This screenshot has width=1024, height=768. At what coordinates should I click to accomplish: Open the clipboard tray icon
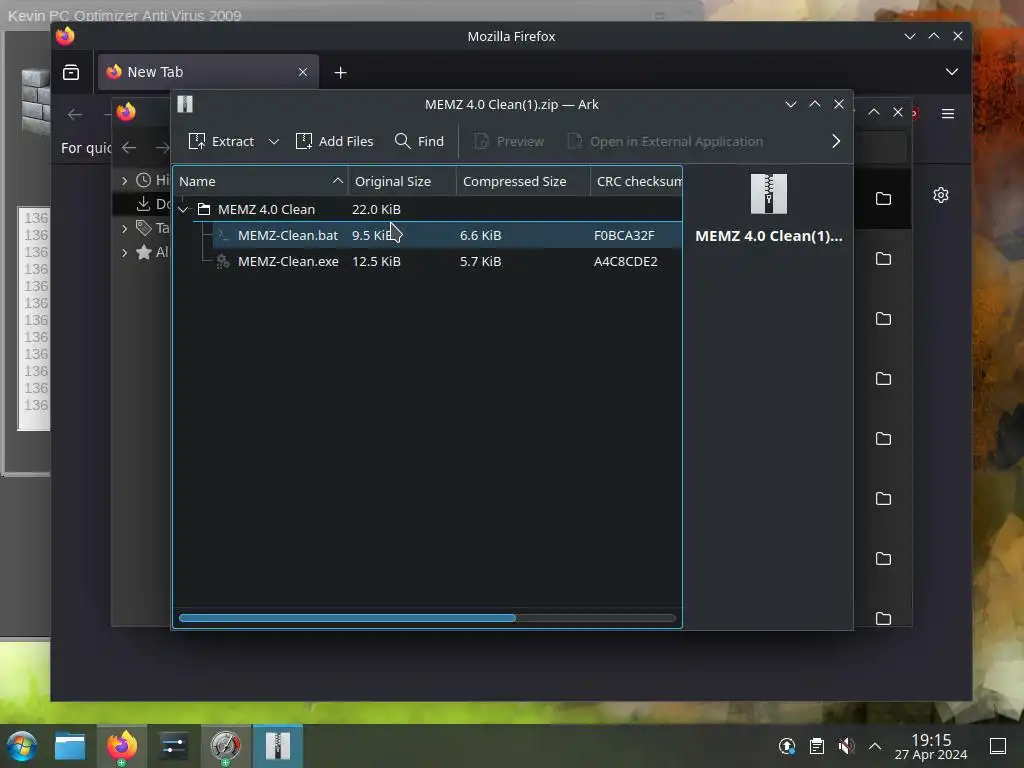816,746
